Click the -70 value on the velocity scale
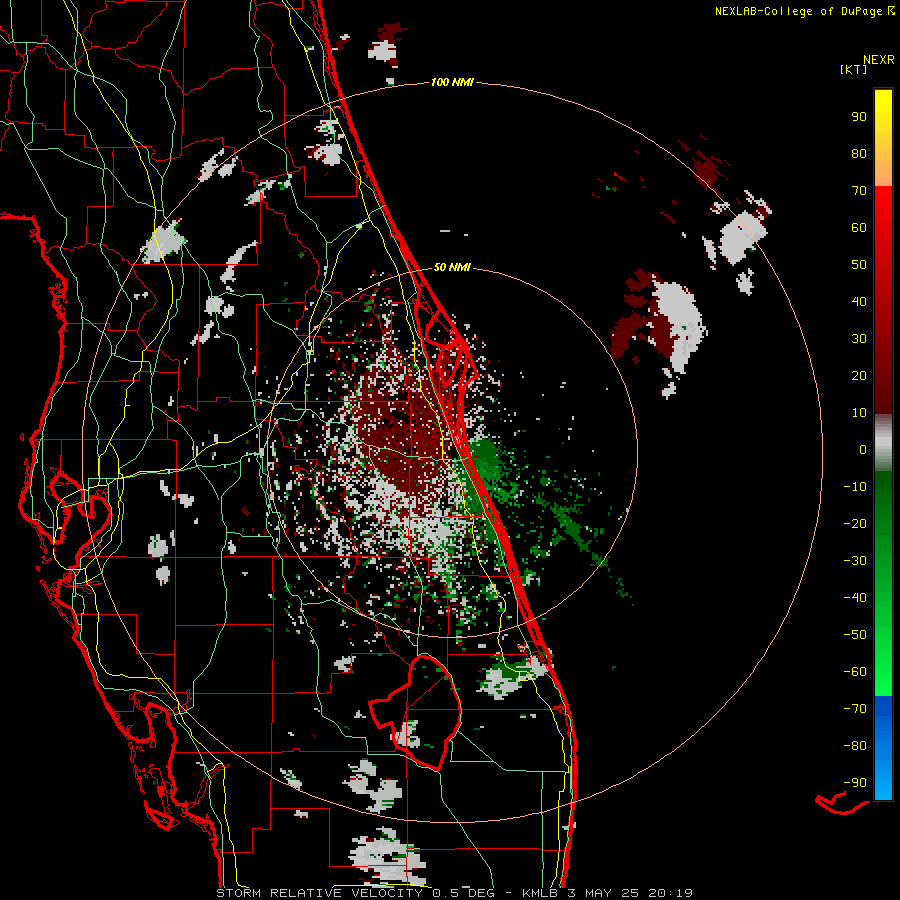900x900 pixels. pyautogui.click(x=855, y=709)
